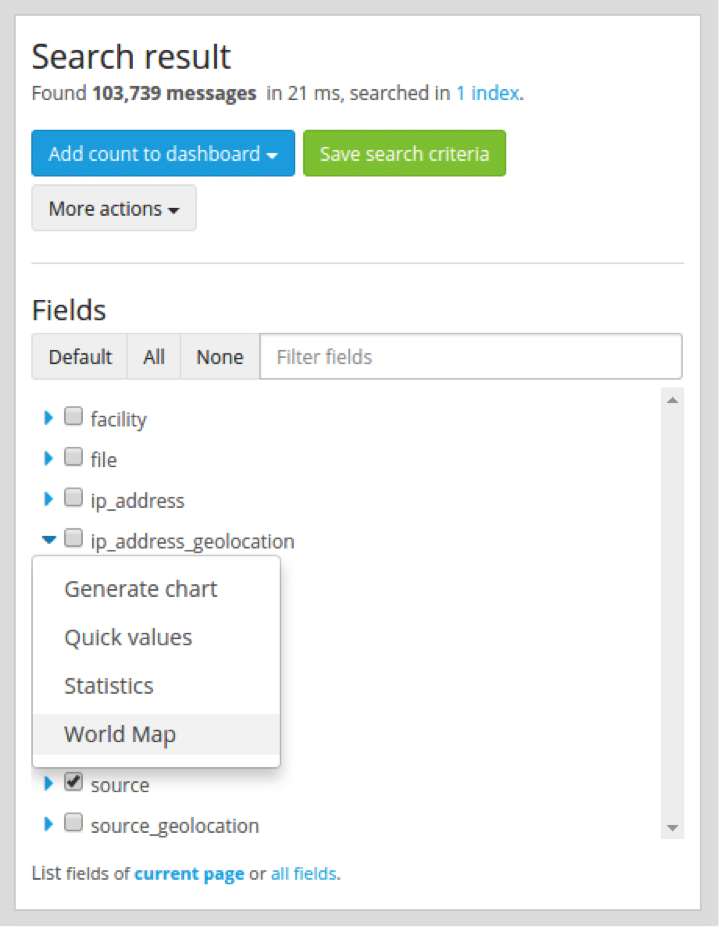This screenshot has width=719, height=927.
Task: Click the fields list scrollbar down arrow
Action: click(x=672, y=828)
